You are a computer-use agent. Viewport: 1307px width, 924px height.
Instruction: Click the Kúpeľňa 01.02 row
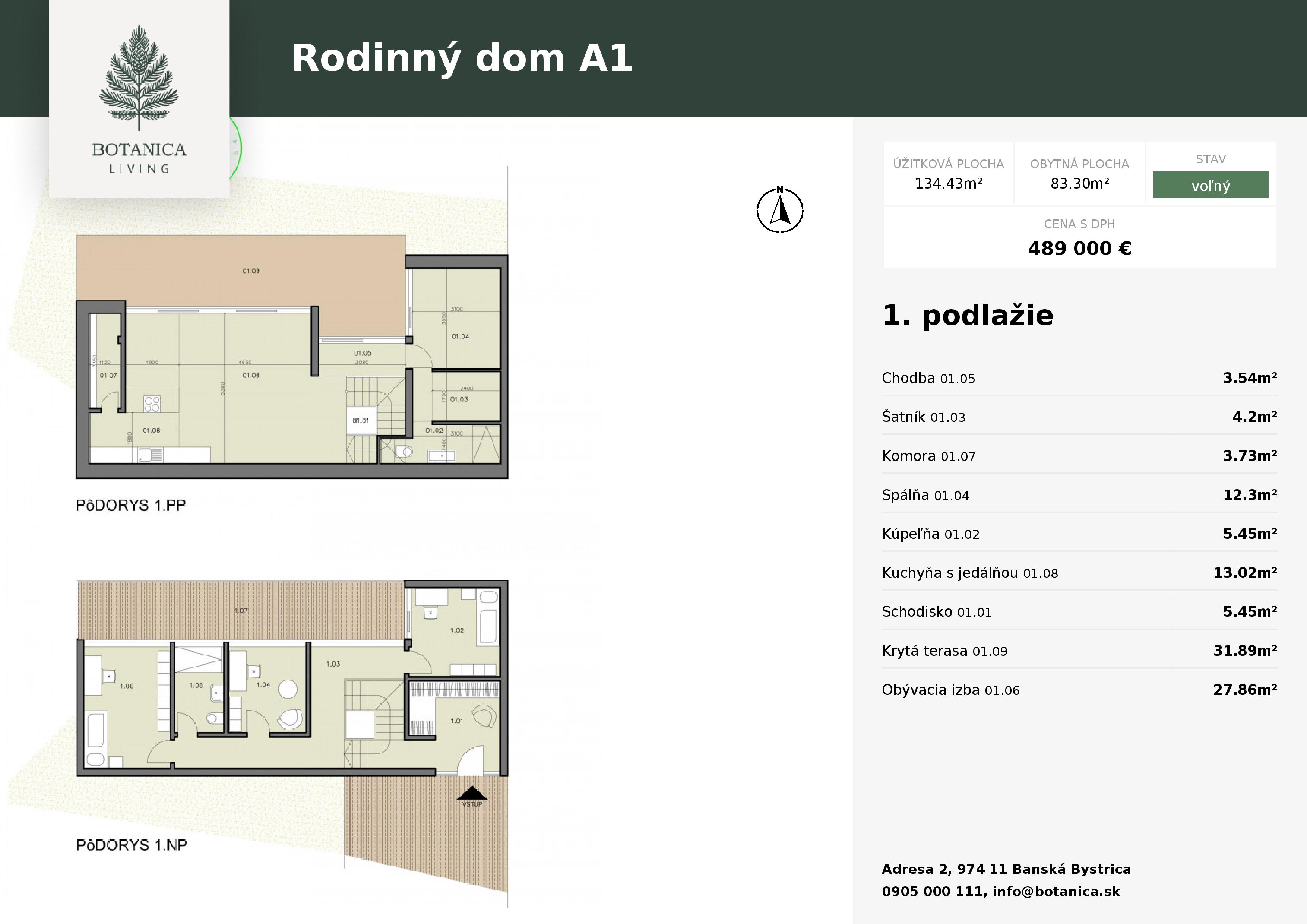click(1079, 534)
